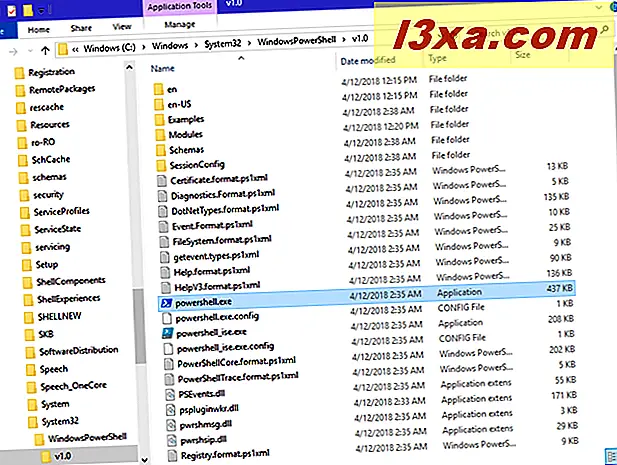
Task: Select DotNetTypes.format.ps1xml file icon
Action: [163, 211]
